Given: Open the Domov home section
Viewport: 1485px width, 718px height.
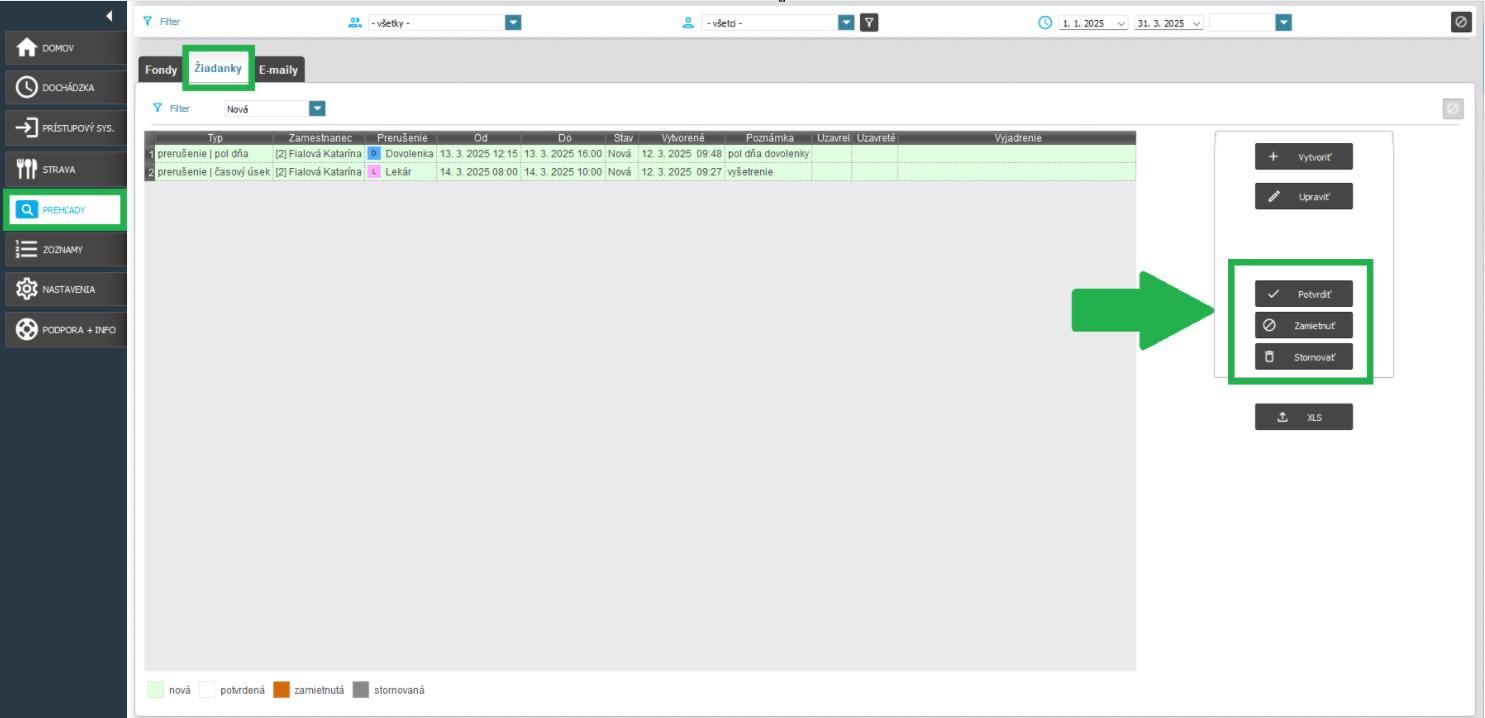Looking at the screenshot, I should tap(64, 49).
